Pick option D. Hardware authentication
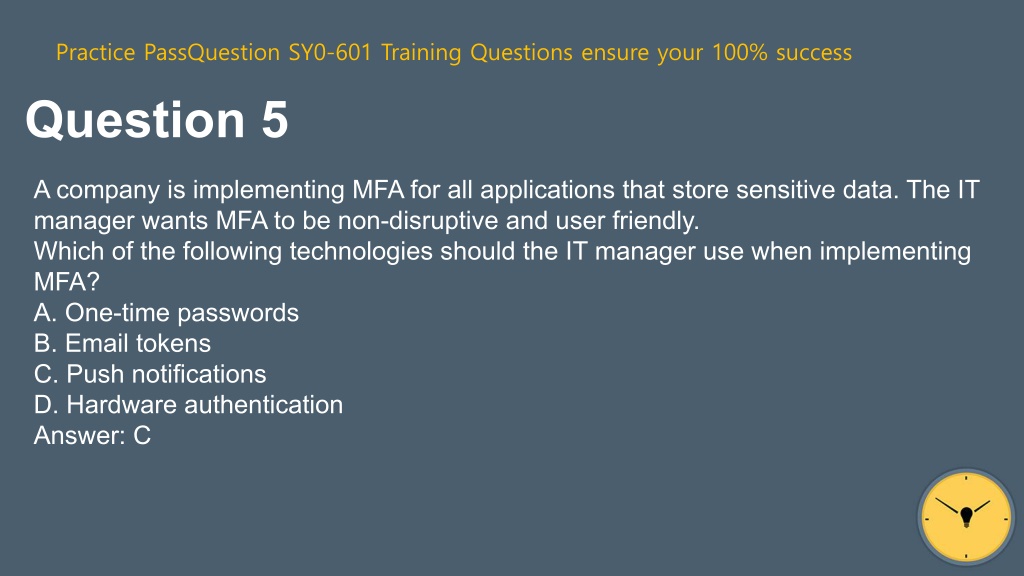1024x576 pixels. [188, 405]
